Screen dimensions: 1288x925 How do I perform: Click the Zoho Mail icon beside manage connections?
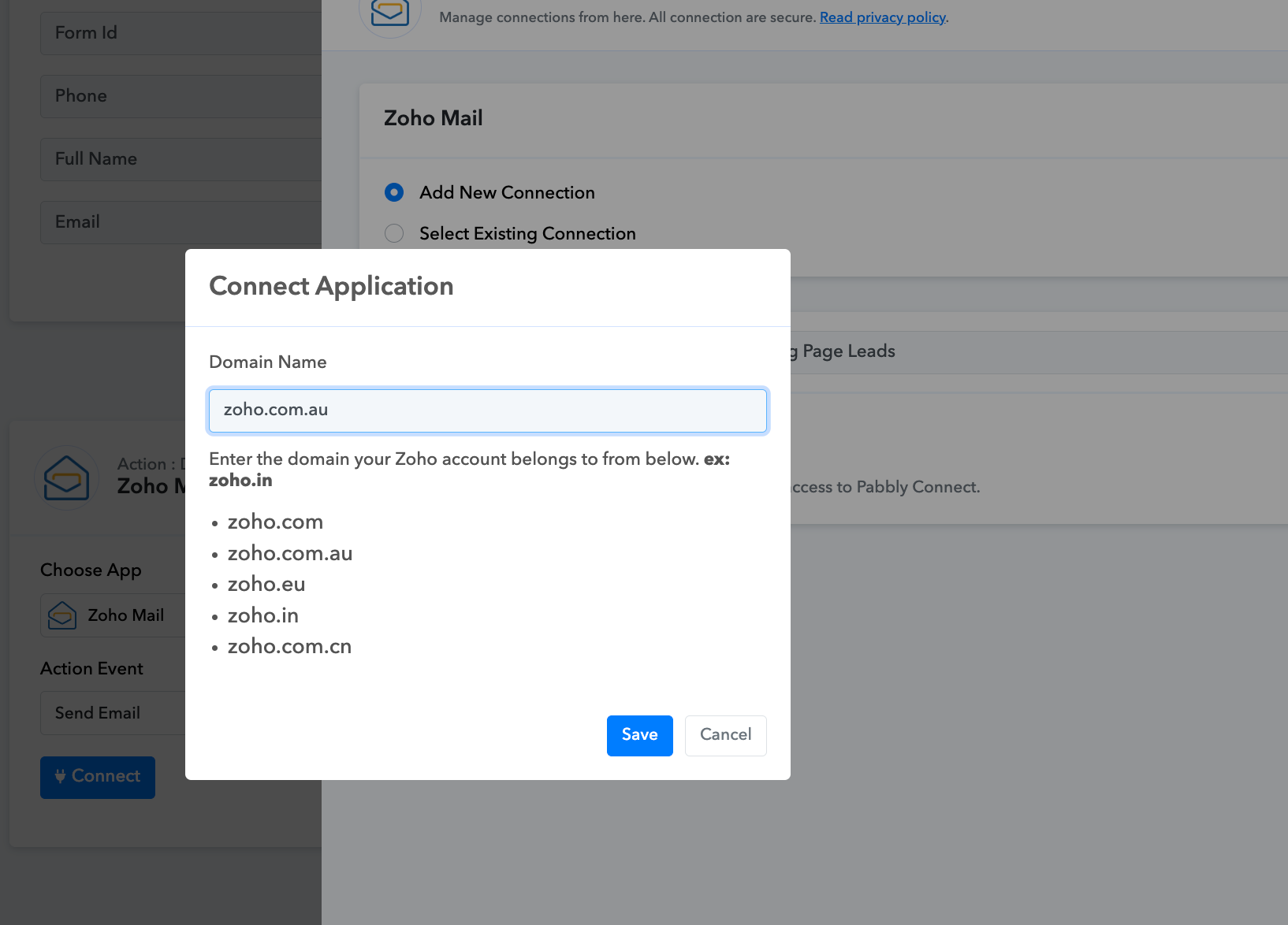pyautogui.click(x=390, y=12)
